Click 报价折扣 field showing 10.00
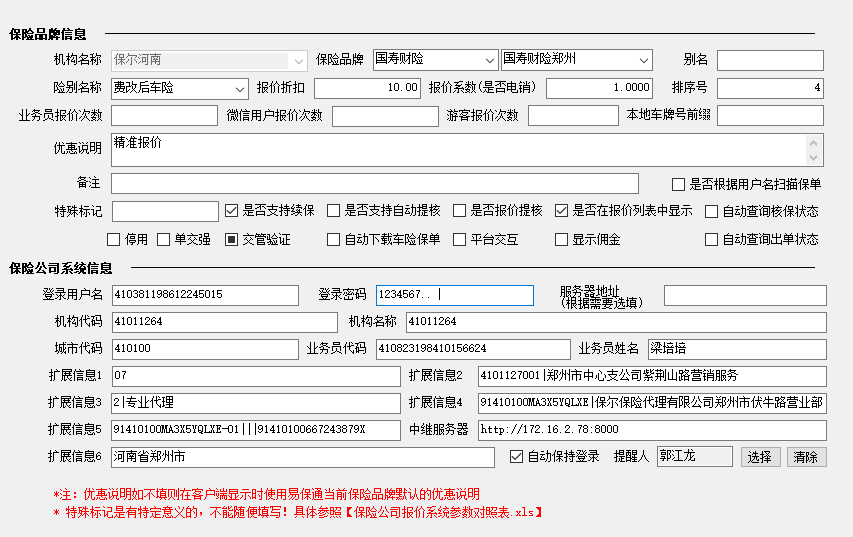The image size is (853, 537). pos(367,88)
